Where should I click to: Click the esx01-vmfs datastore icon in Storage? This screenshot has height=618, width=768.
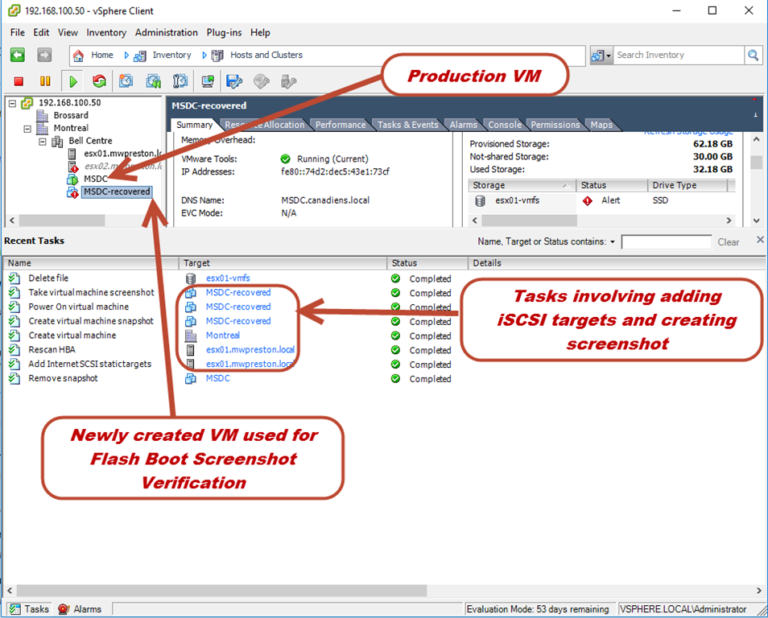tap(480, 201)
